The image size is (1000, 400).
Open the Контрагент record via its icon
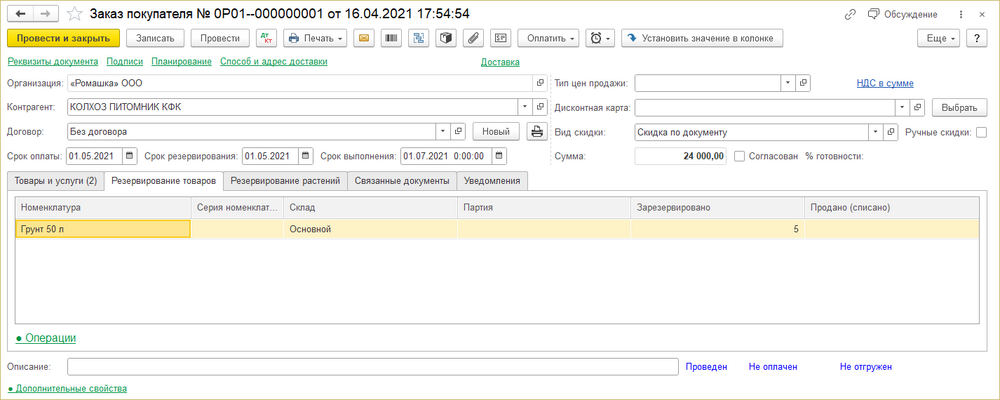540,107
